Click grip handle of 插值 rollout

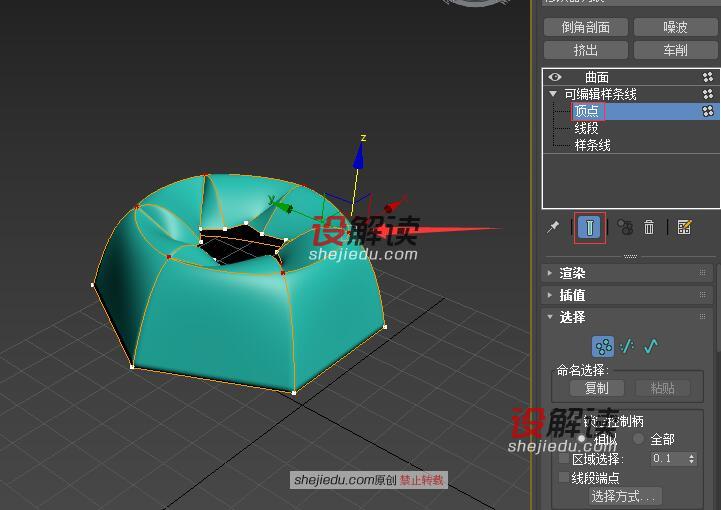pyautogui.click(x=702, y=295)
